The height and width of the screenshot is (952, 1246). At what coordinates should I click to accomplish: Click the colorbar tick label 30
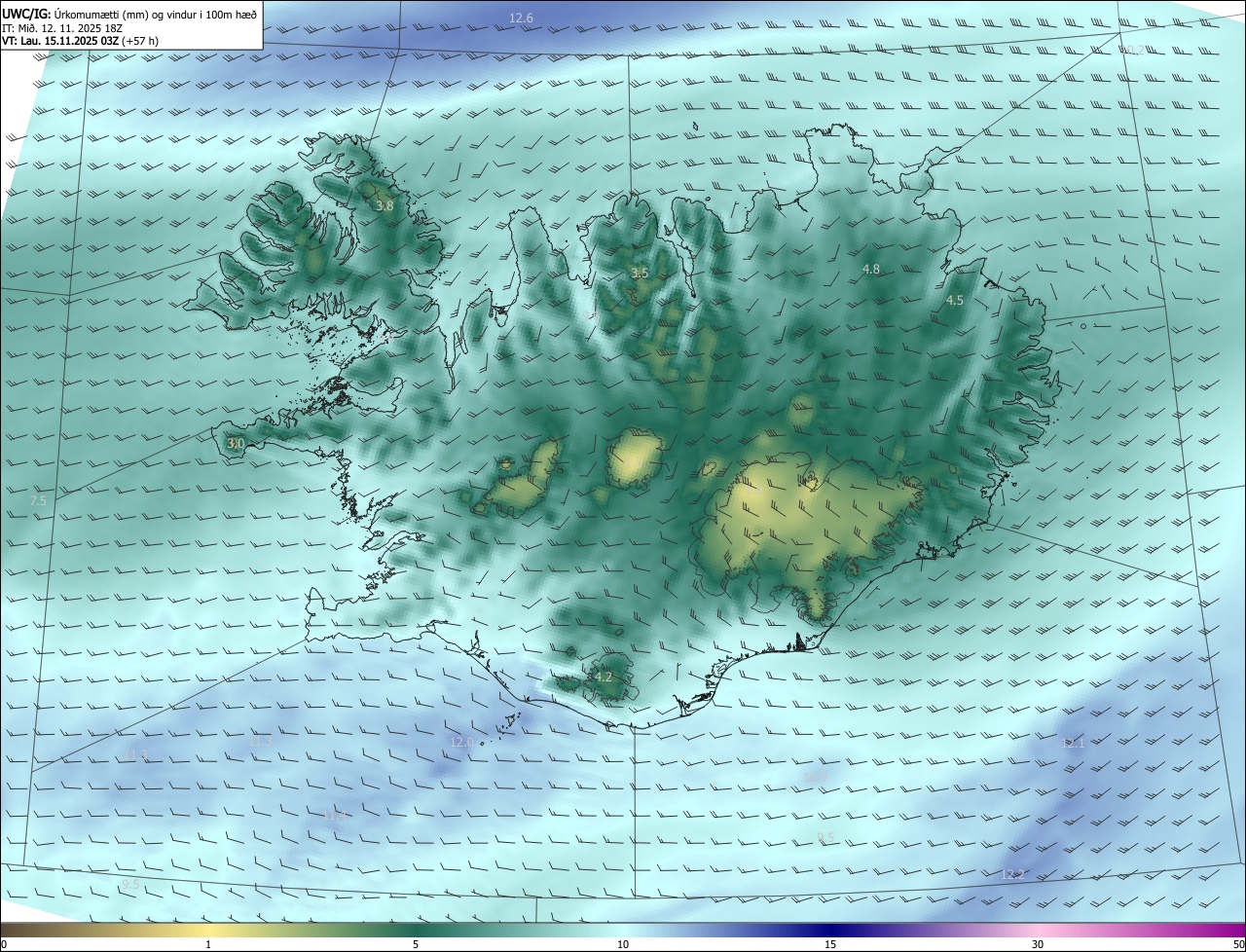1038,944
